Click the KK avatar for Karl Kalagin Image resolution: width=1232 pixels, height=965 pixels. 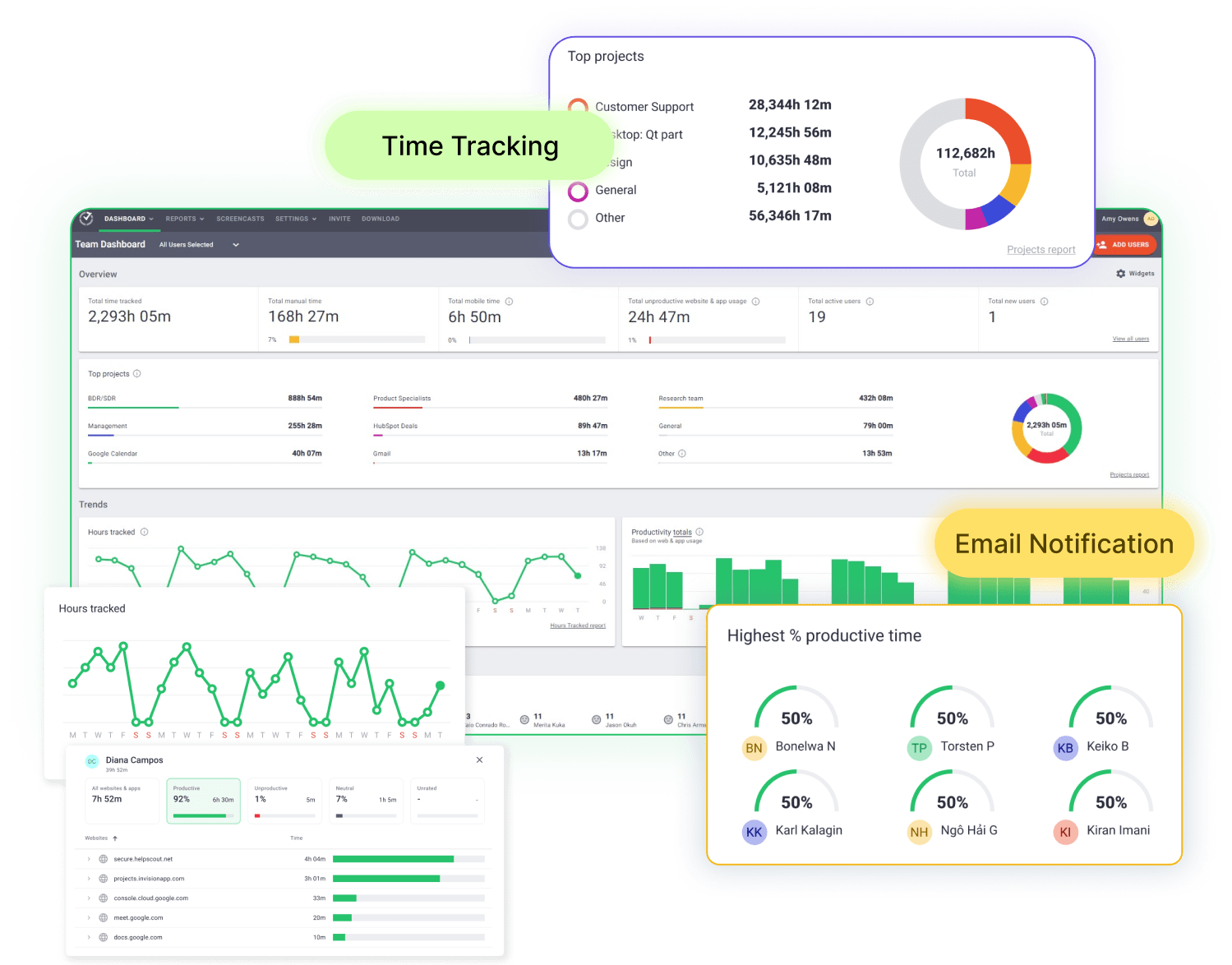[x=754, y=832]
